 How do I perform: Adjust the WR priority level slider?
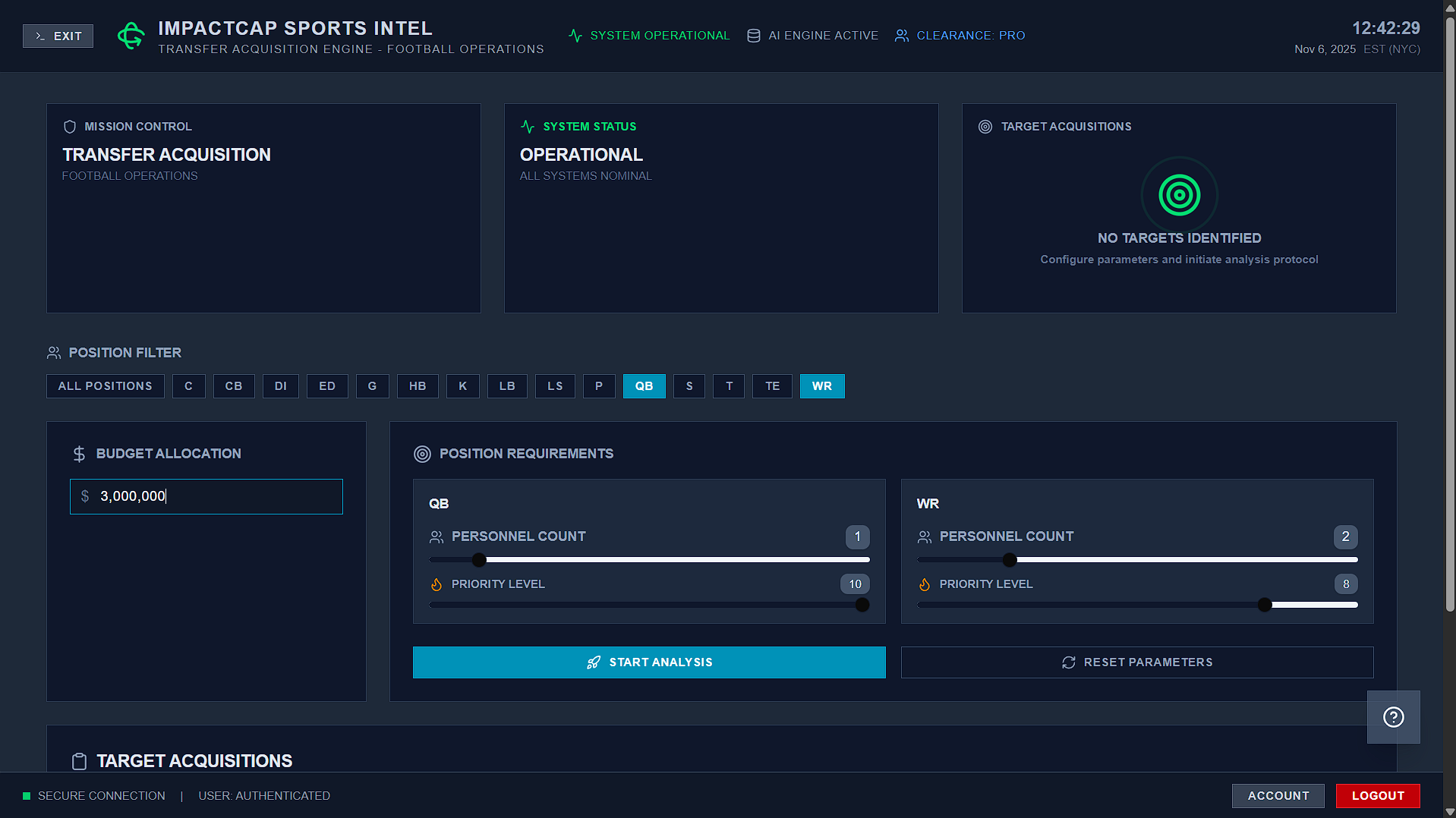(1264, 605)
